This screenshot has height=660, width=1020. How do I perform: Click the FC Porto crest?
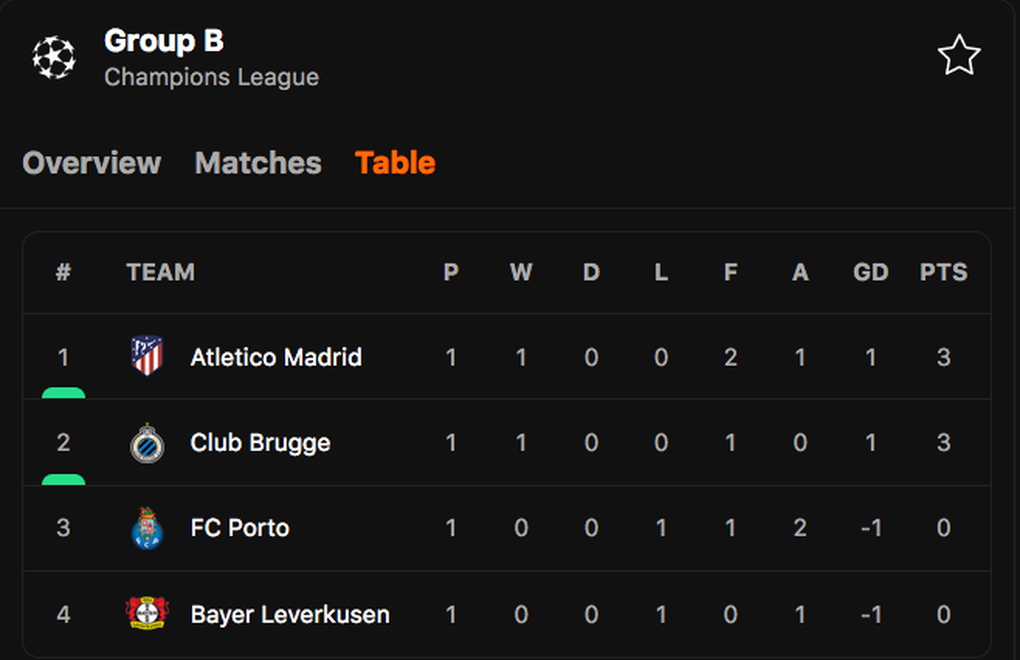point(147,528)
